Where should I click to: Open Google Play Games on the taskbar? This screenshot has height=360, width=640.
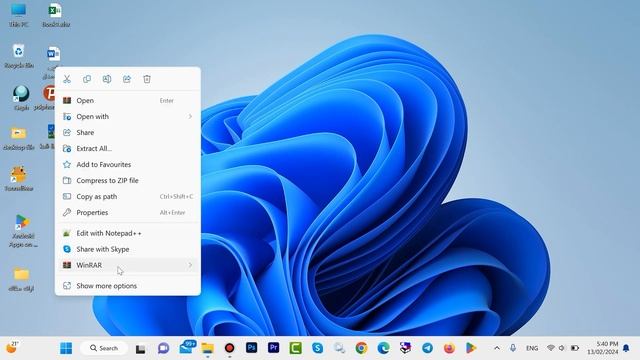point(471,348)
